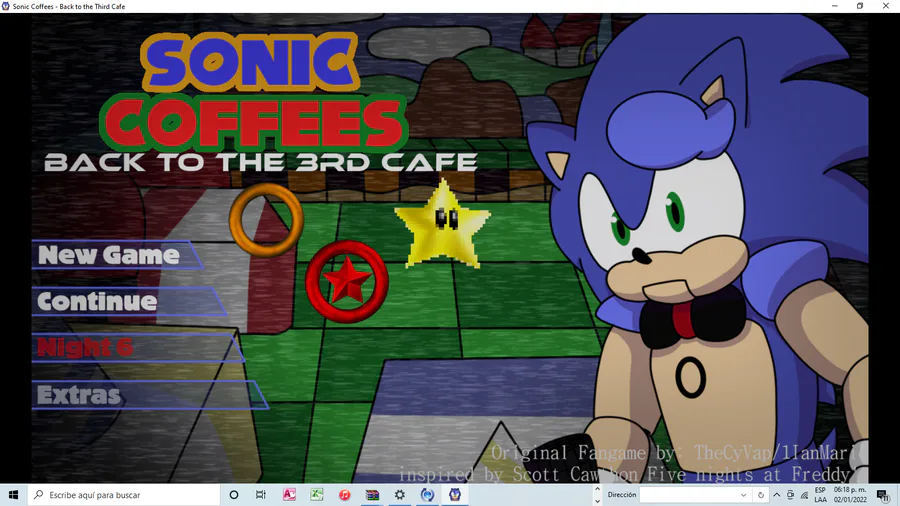Open the blue circular app in taskbar

click(x=427, y=495)
